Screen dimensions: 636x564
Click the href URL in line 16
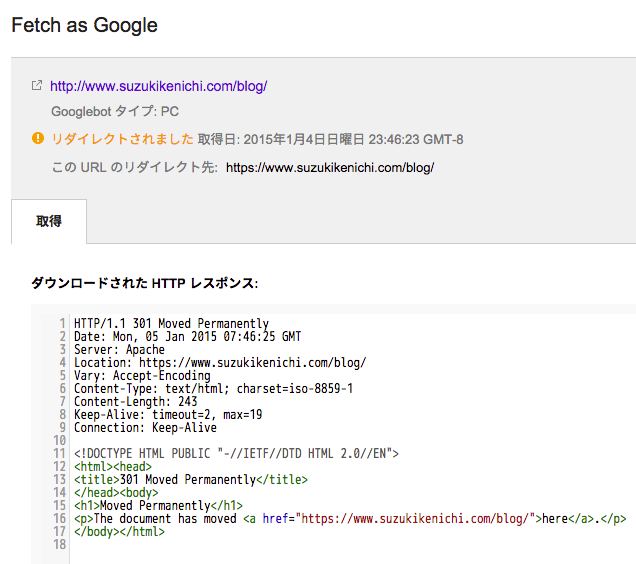pos(415,518)
